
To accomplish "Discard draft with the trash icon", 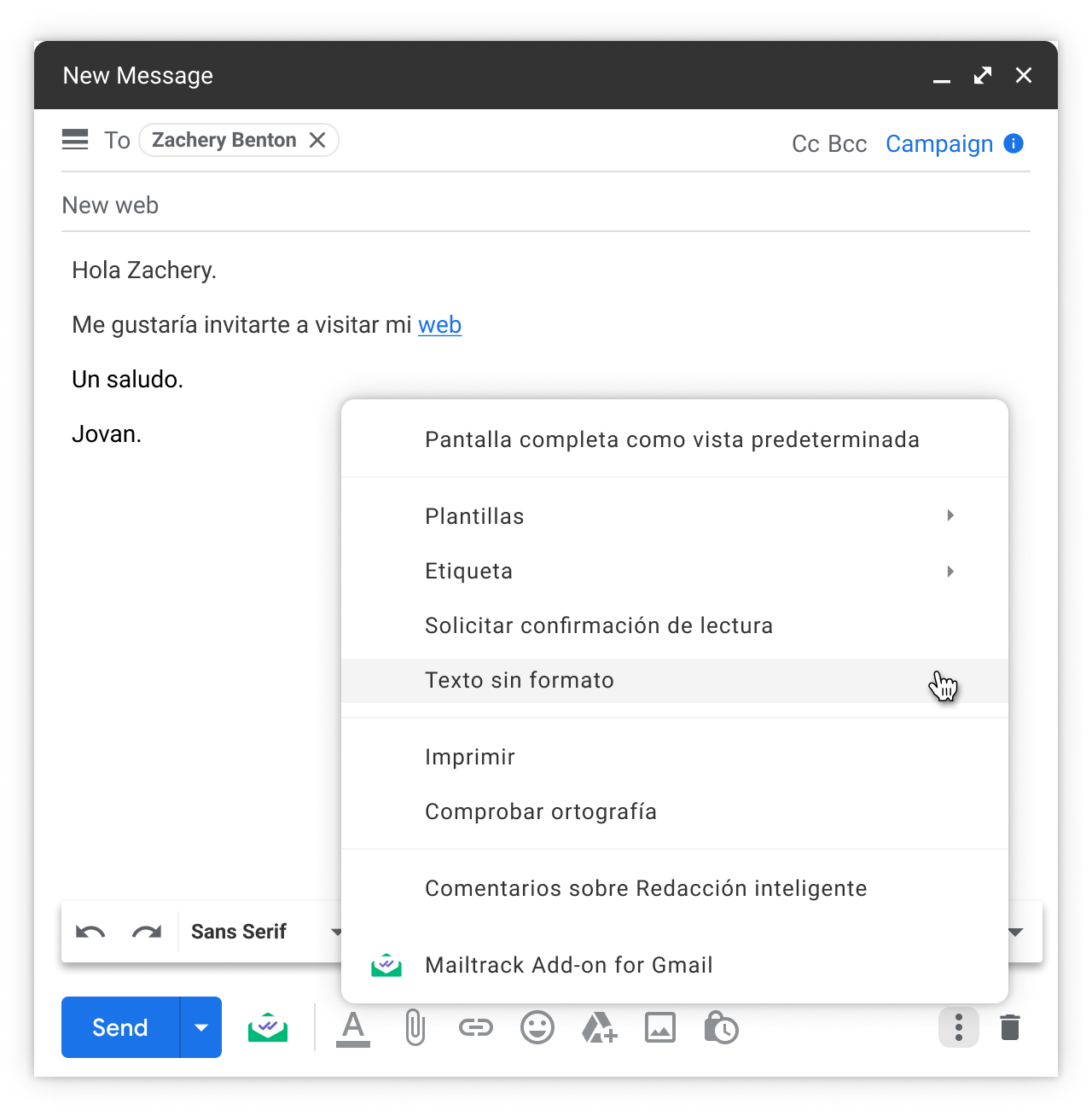I will click(1010, 1027).
